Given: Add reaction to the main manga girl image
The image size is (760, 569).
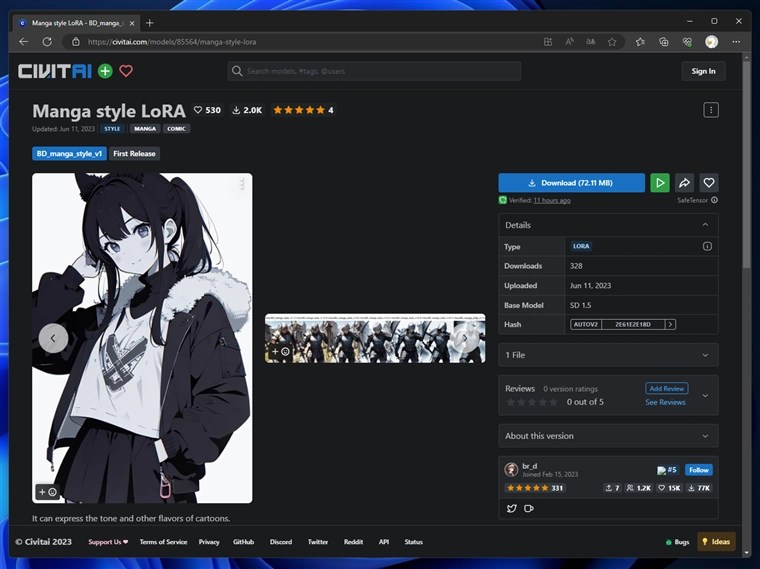Looking at the screenshot, I should pos(48,492).
